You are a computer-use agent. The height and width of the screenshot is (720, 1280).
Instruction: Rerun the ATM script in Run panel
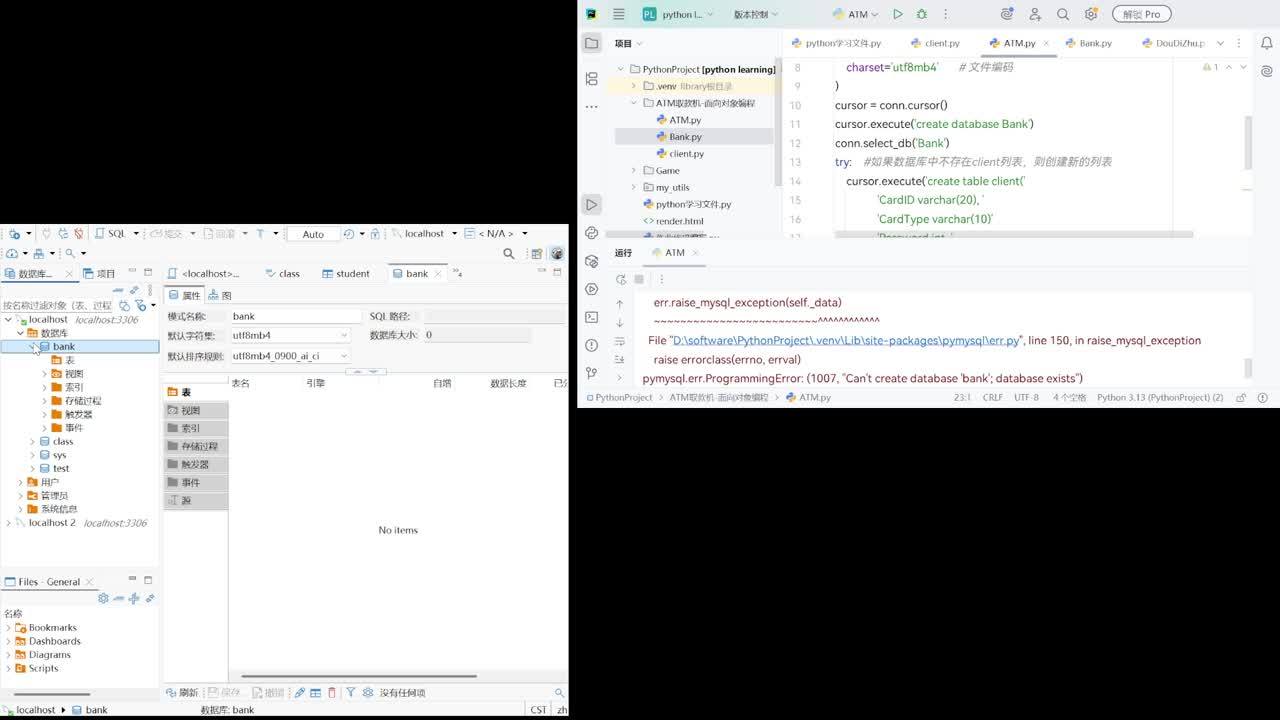click(x=621, y=280)
